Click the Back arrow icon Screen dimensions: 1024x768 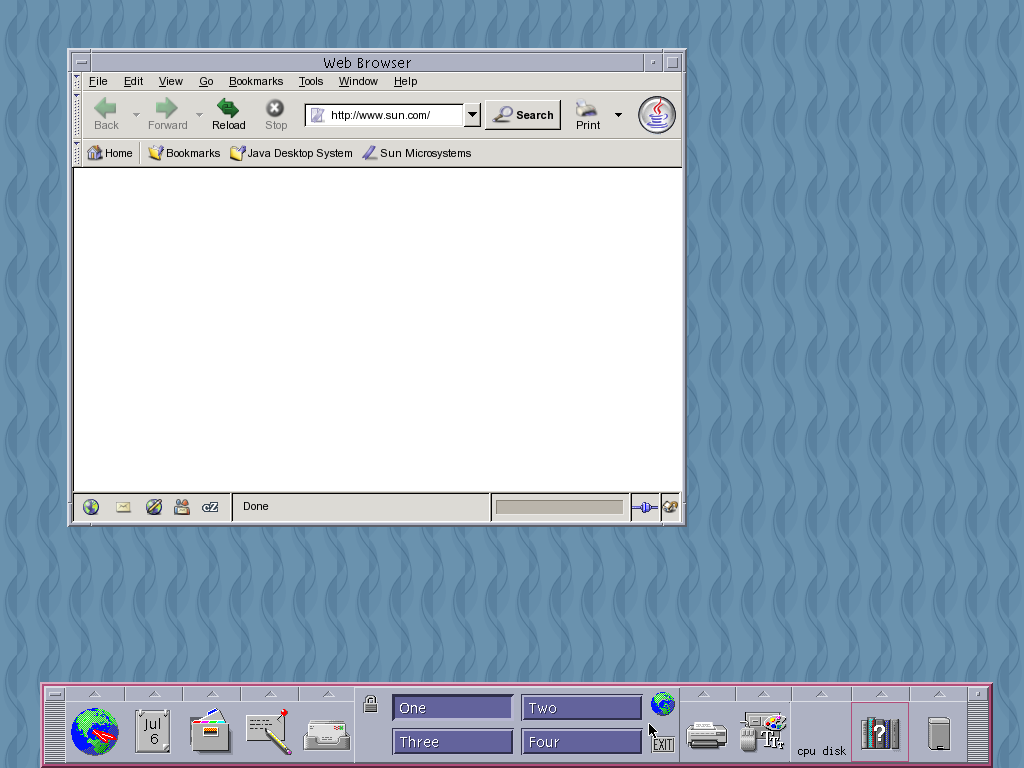click(x=106, y=108)
